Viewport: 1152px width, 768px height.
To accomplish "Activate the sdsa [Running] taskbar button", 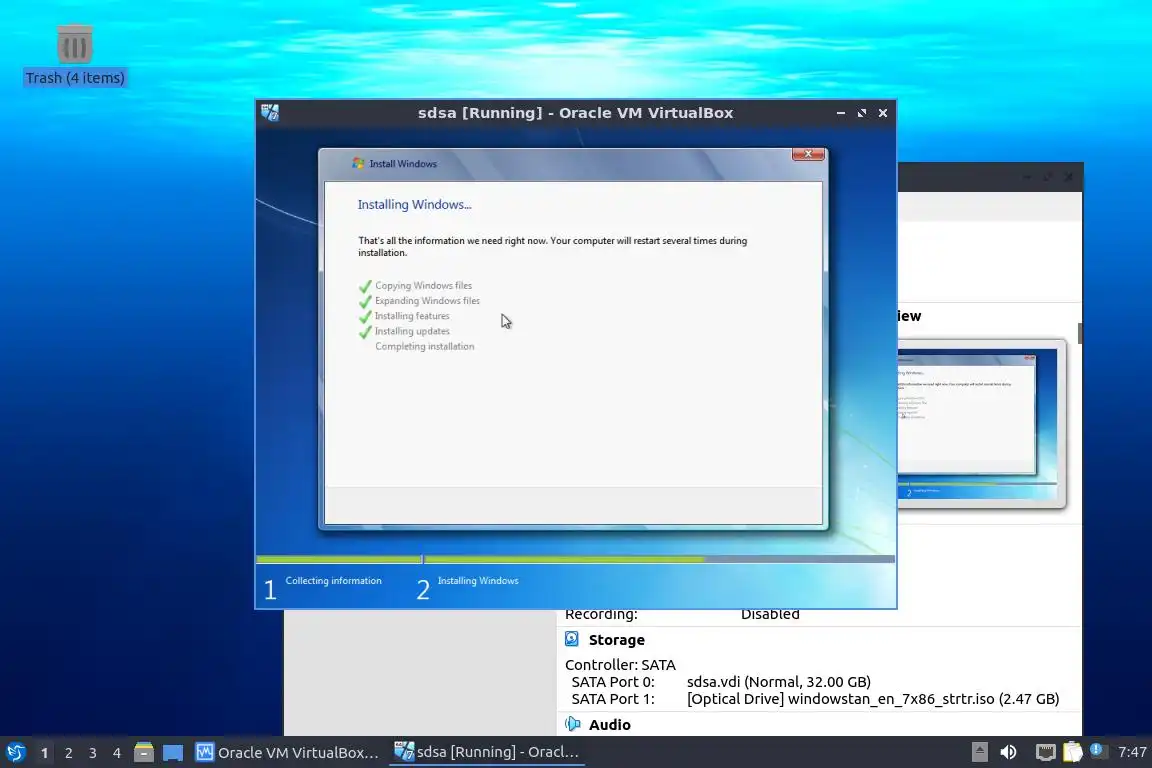I will [x=486, y=752].
